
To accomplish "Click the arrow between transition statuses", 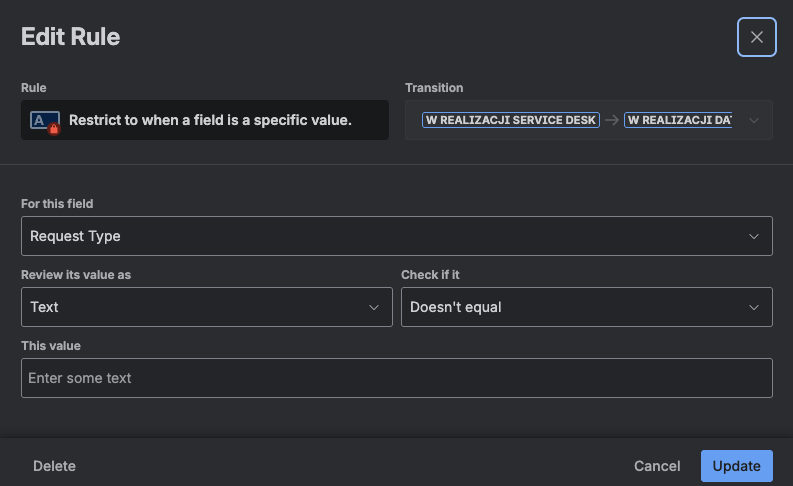I will coord(611,120).
